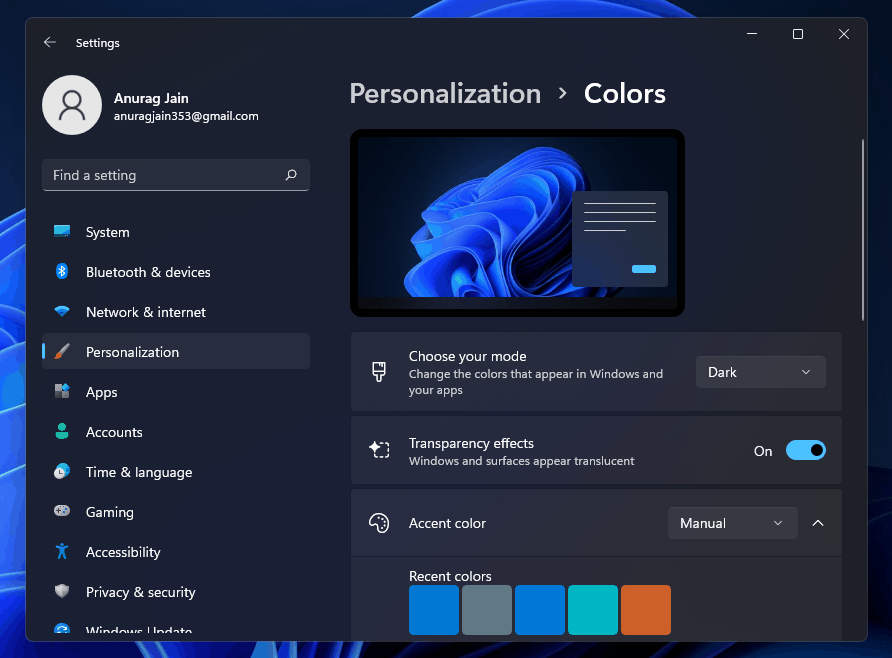
Task: Click the Recent colors heading
Action: point(450,576)
